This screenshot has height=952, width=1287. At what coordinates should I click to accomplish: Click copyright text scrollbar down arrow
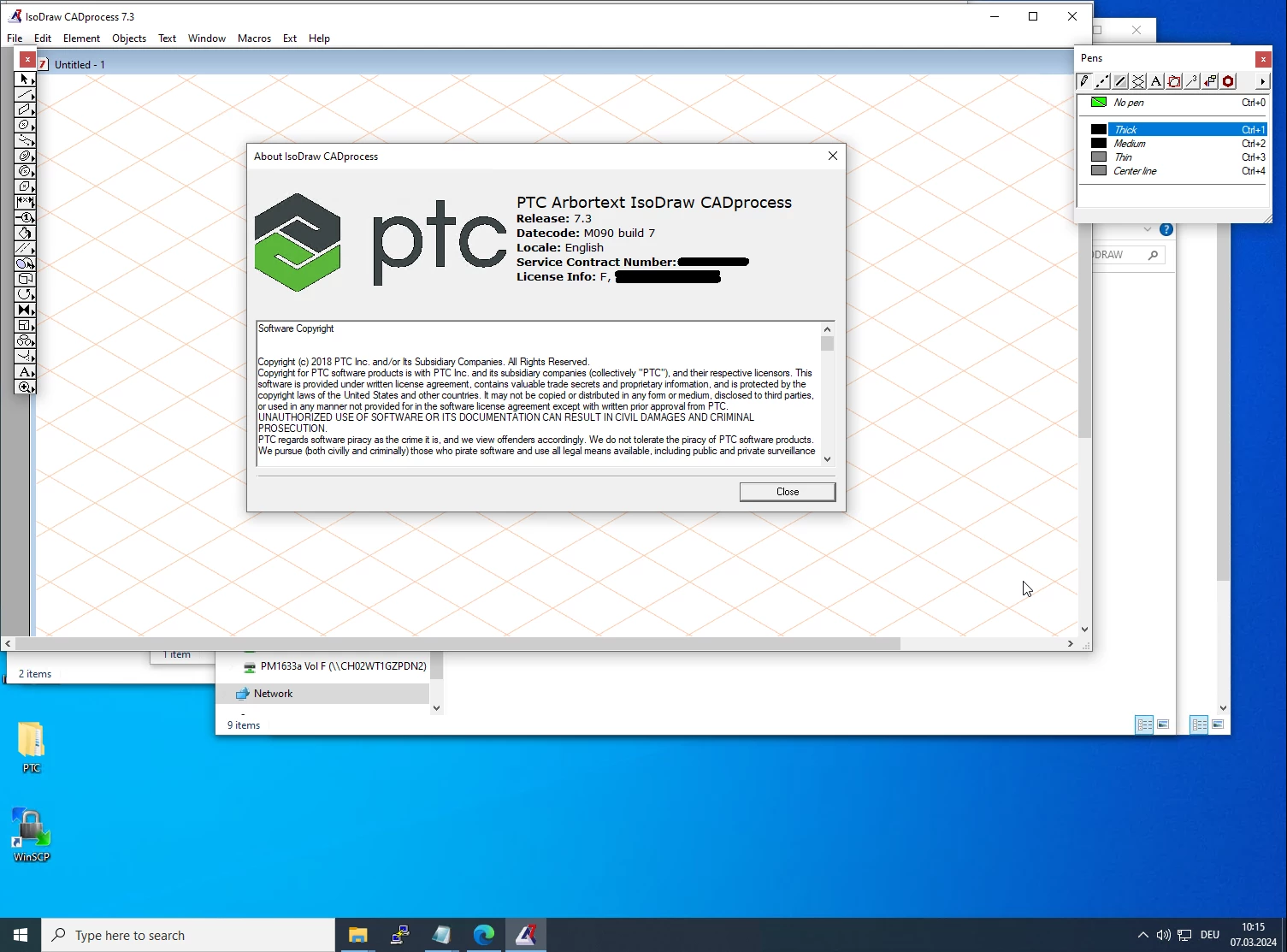(x=827, y=459)
